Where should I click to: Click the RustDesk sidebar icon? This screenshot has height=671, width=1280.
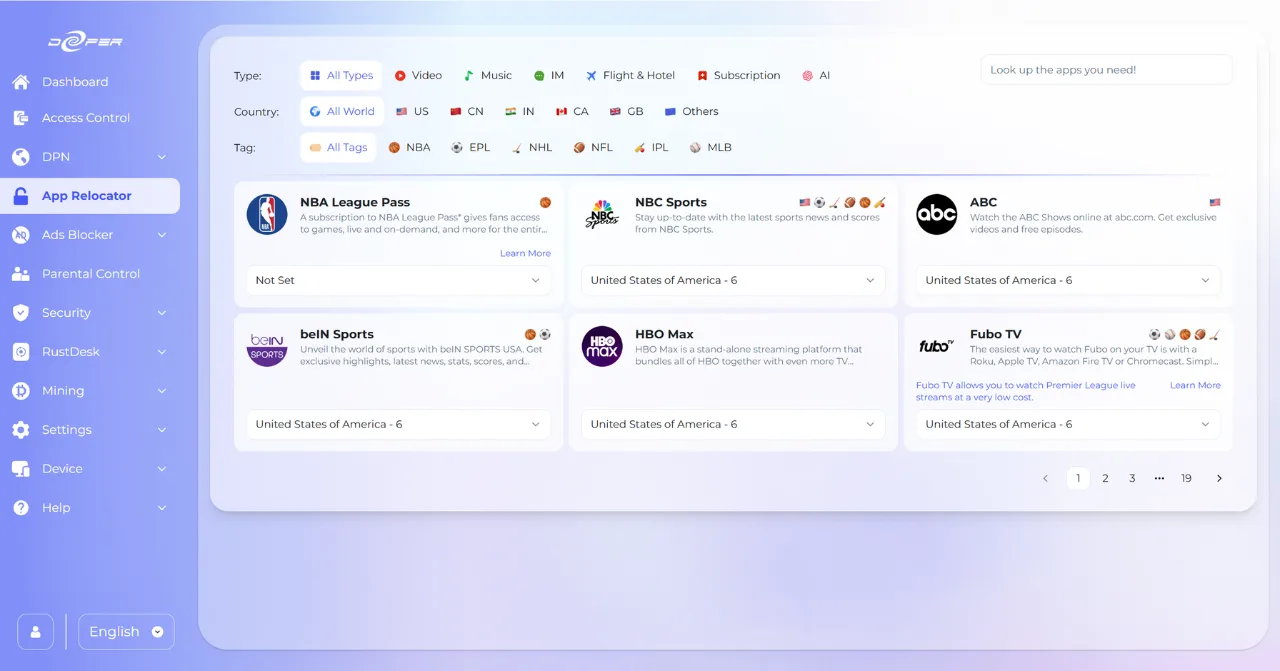[x=21, y=352]
